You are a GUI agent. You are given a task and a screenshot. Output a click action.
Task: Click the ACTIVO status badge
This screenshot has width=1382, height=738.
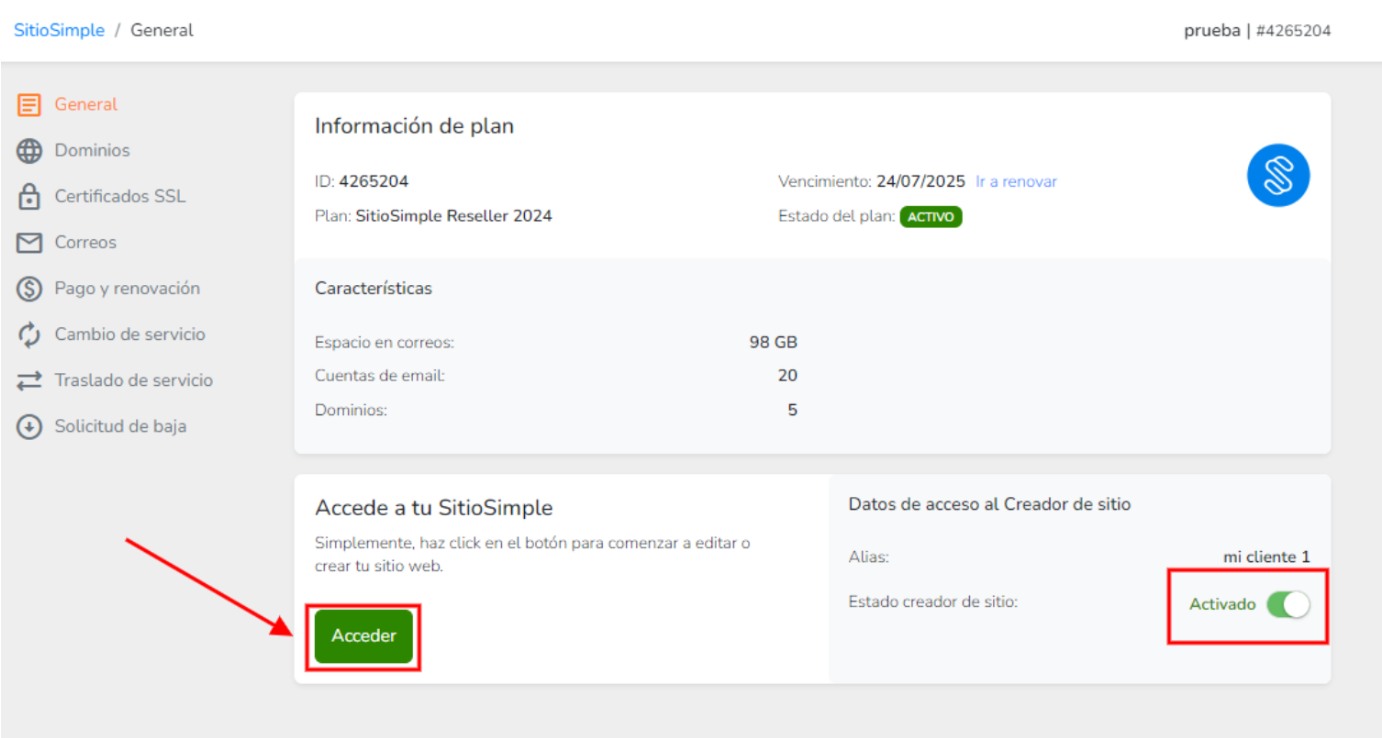(x=931, y=217)
